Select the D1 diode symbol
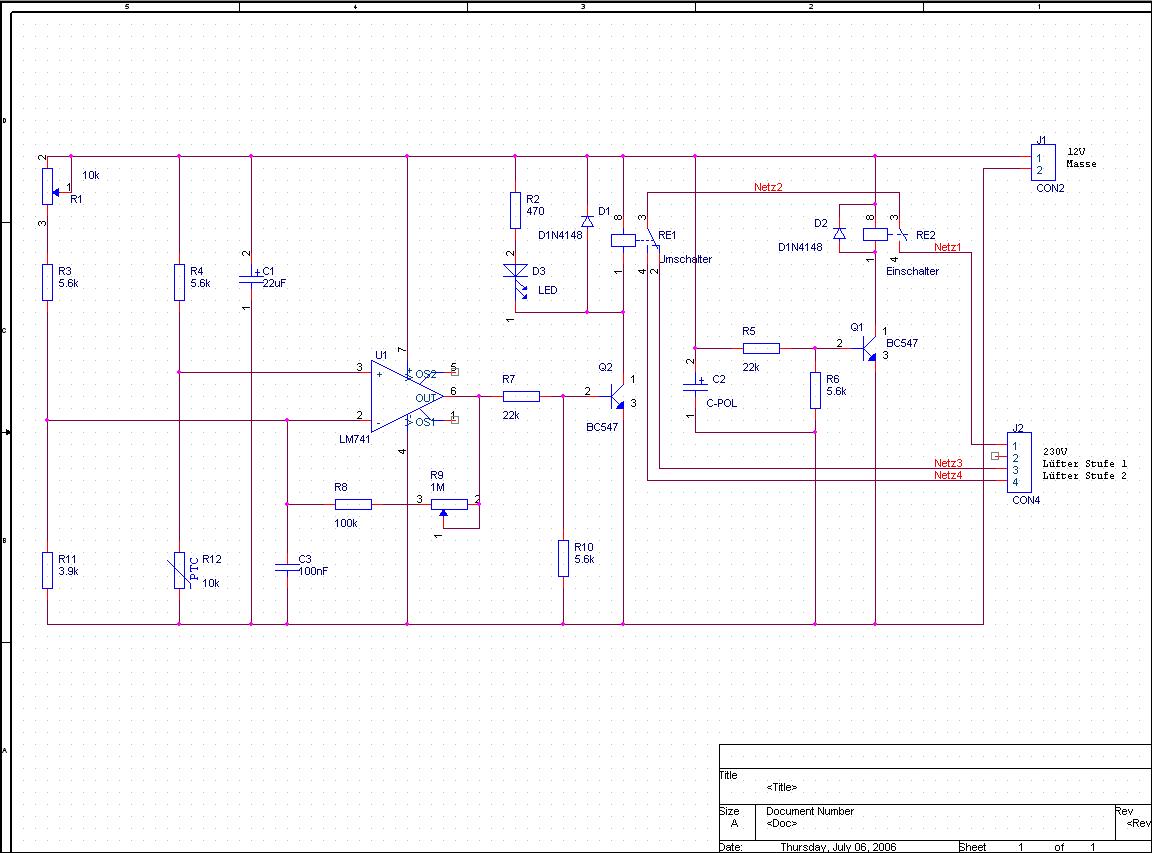Image resolution: width=1152 pixels, height=853 pixels. click(587, 221)
